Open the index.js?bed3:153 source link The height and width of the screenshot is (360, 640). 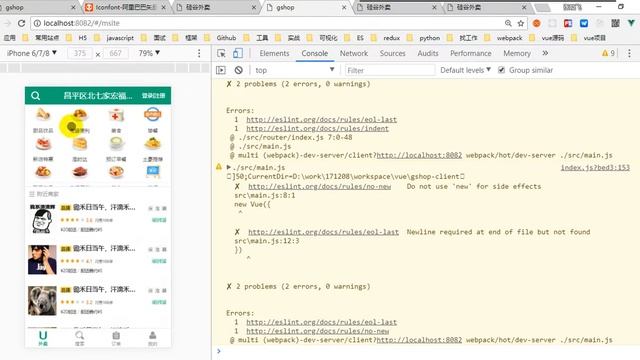click(595, 167)
